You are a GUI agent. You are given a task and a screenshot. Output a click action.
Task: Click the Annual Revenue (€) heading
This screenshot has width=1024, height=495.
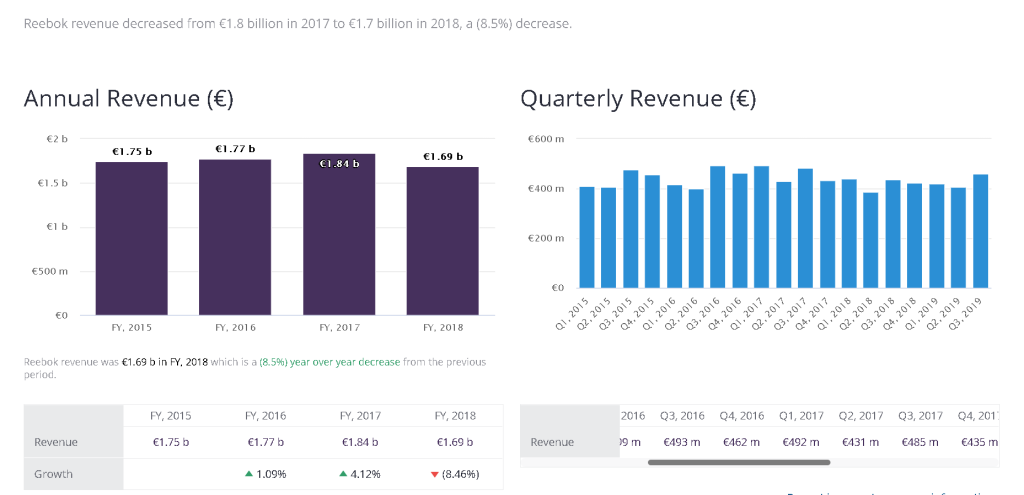129,98
